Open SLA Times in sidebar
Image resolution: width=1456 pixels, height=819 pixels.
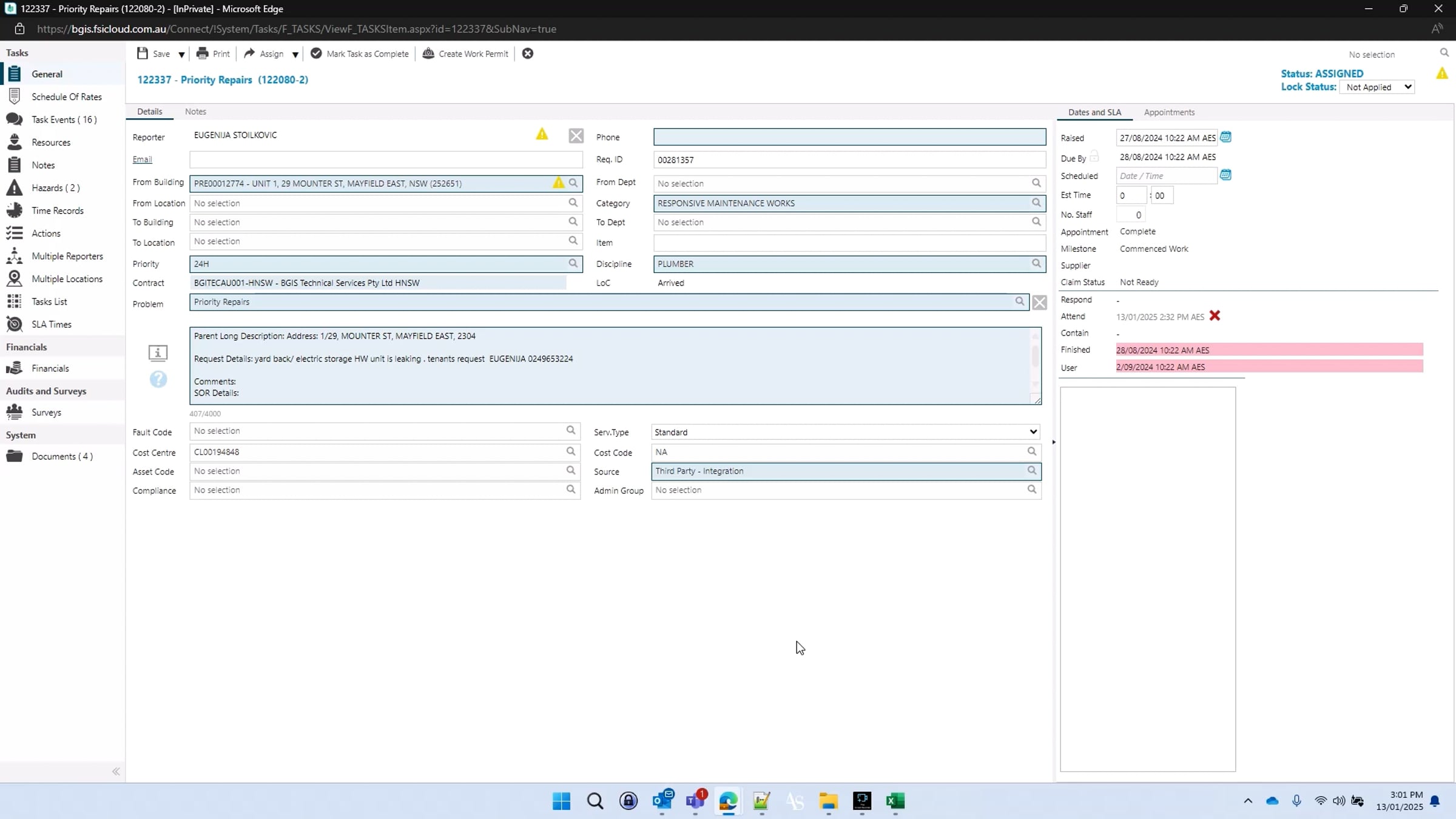pos(51,325)
